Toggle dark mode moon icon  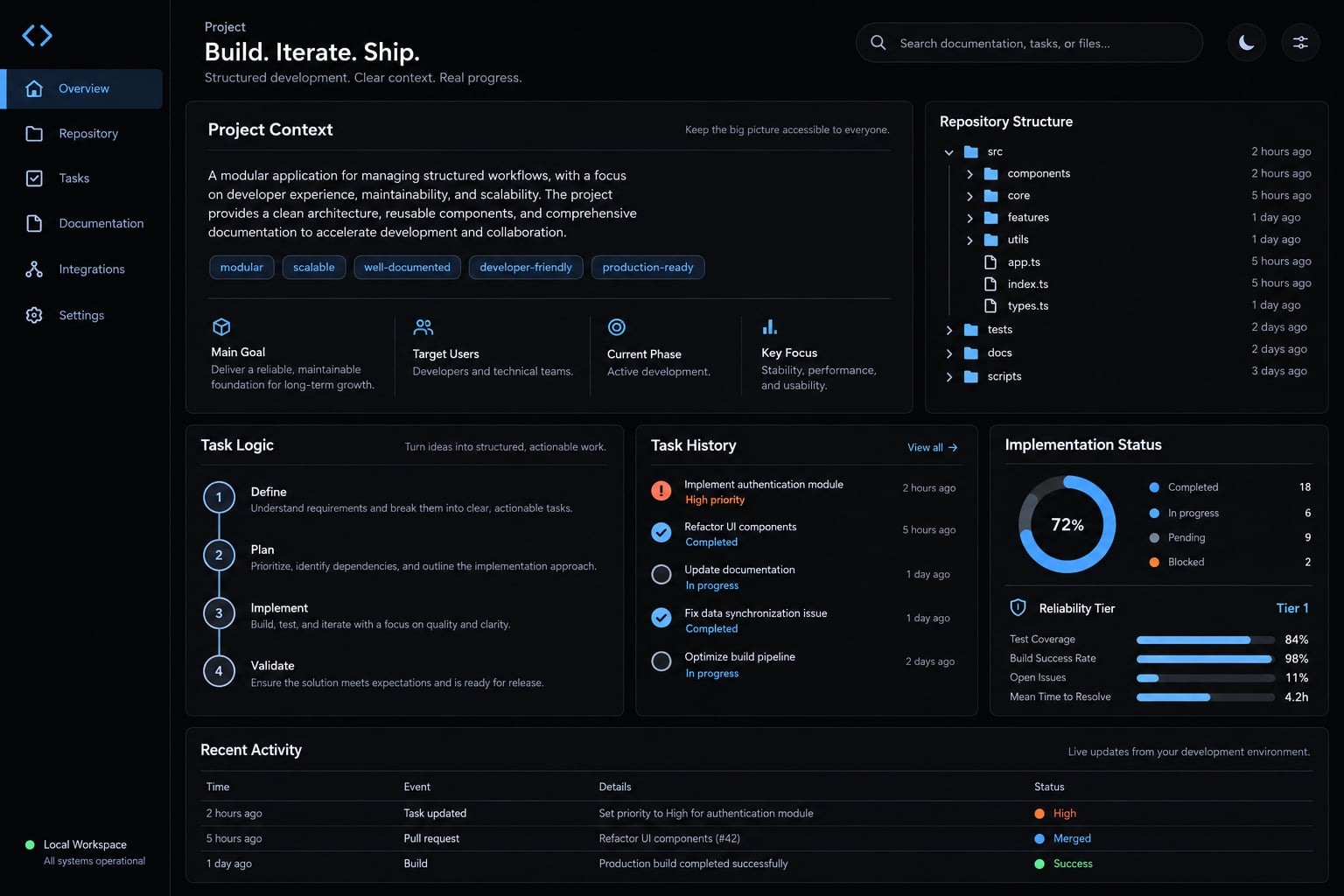(x=1247, y=42)
